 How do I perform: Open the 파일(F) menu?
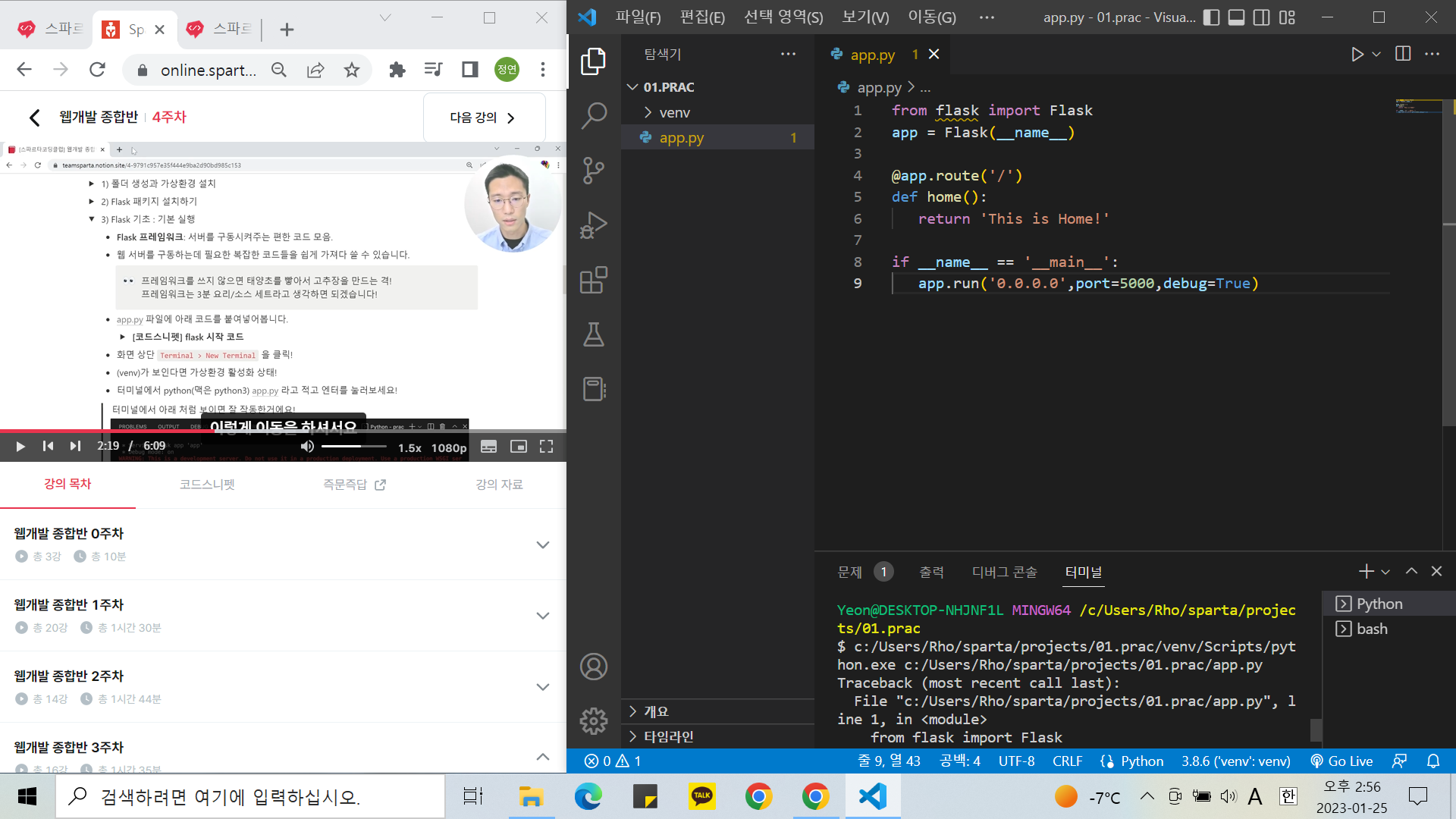638,17
